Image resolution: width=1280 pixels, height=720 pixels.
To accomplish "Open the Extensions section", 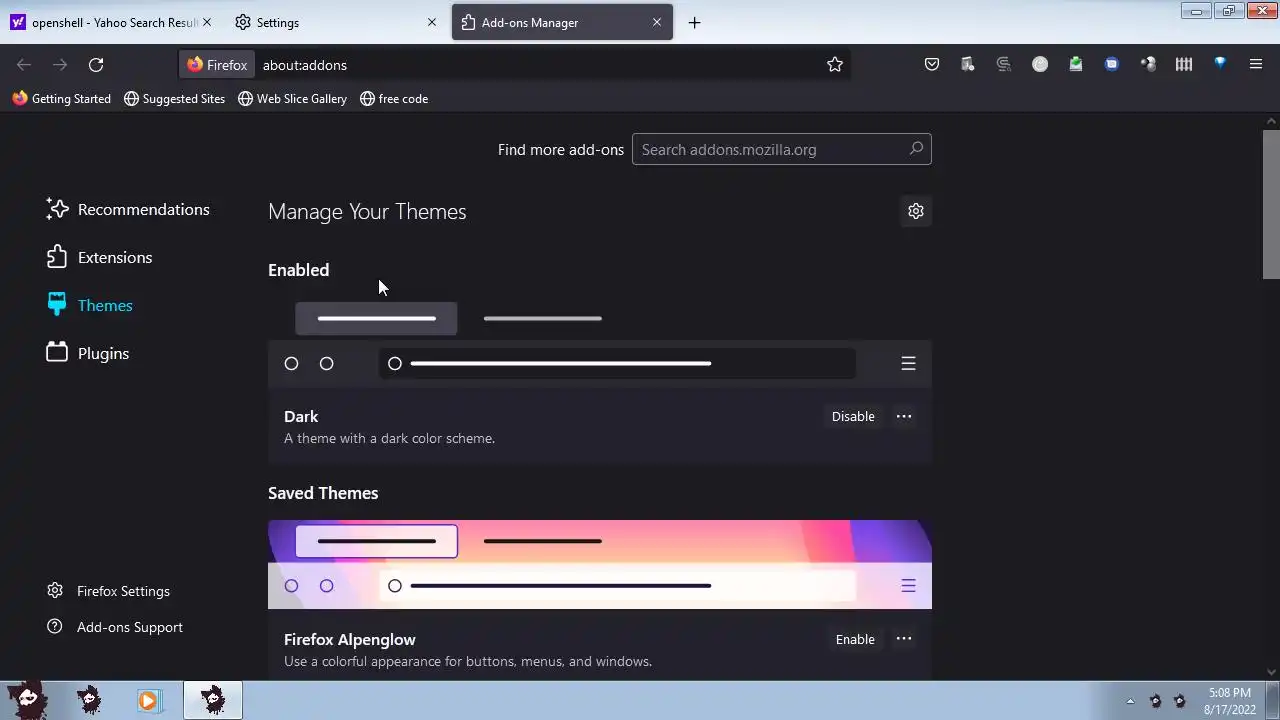I will 99,257.
